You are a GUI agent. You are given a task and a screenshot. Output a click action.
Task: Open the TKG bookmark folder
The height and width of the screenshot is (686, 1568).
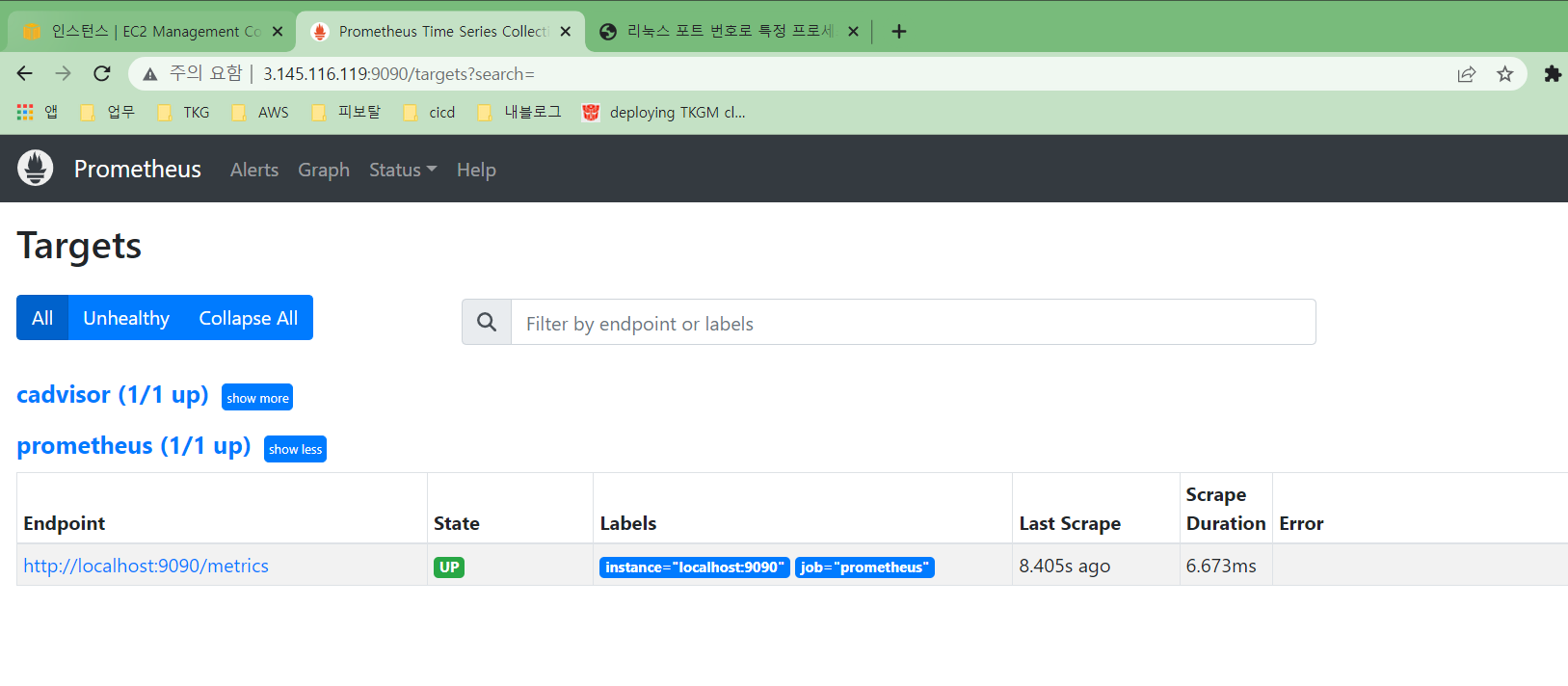pyautogui.click(x=183, y=112)
